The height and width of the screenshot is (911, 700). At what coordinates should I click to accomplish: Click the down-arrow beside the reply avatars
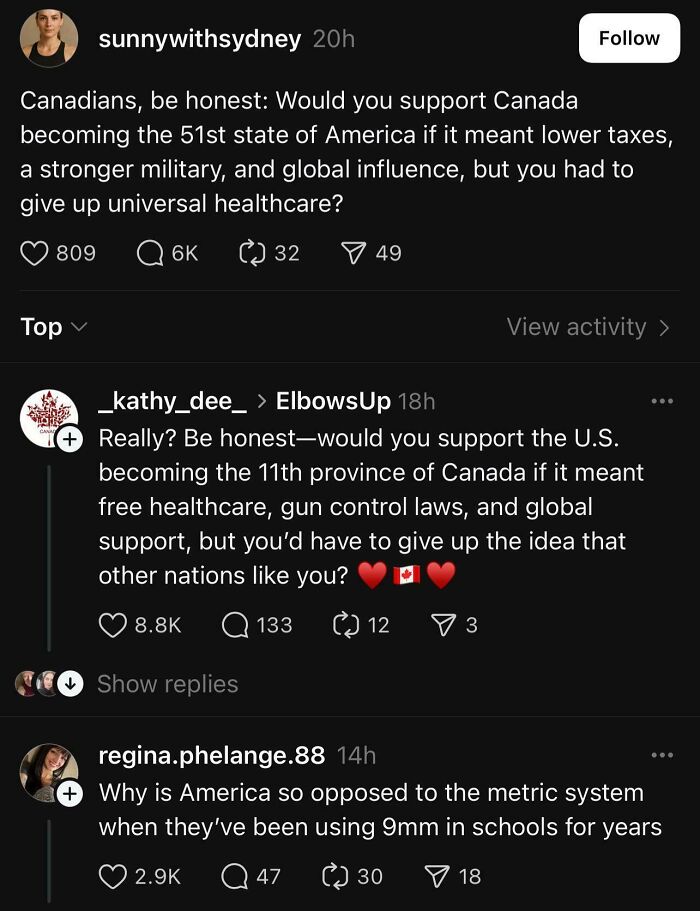tap(68, 684)
